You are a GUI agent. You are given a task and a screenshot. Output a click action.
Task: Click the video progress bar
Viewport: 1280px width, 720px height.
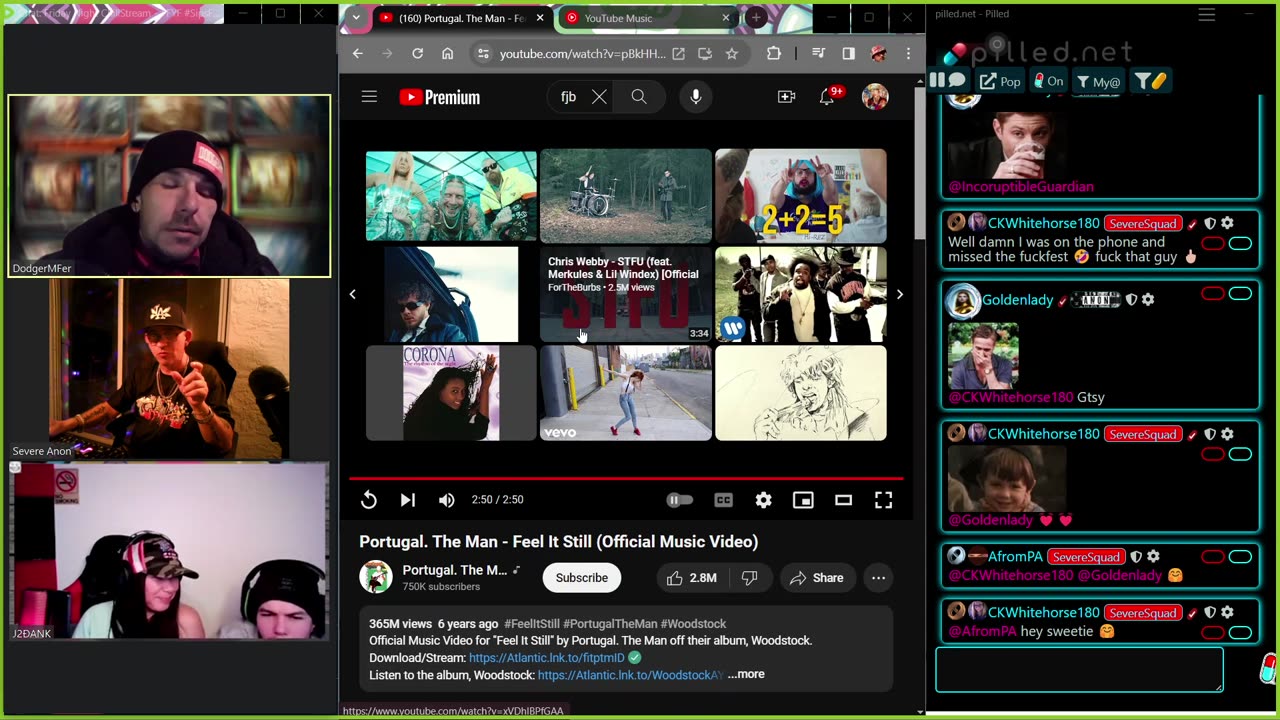click(626, 479)
